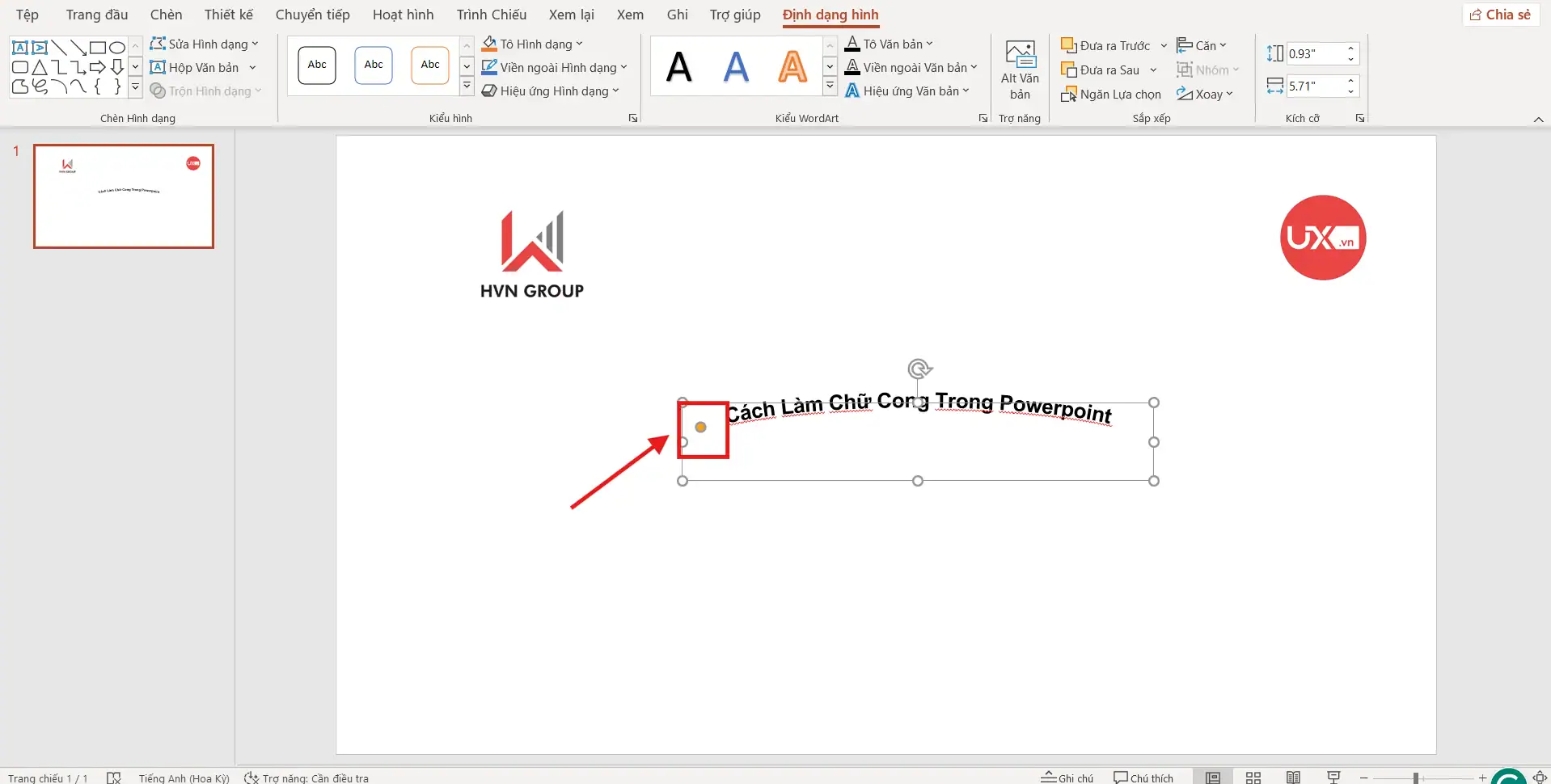
Task: Open Ngăn Lựa chọn selection pane
Action: (x=1111, y=95)
